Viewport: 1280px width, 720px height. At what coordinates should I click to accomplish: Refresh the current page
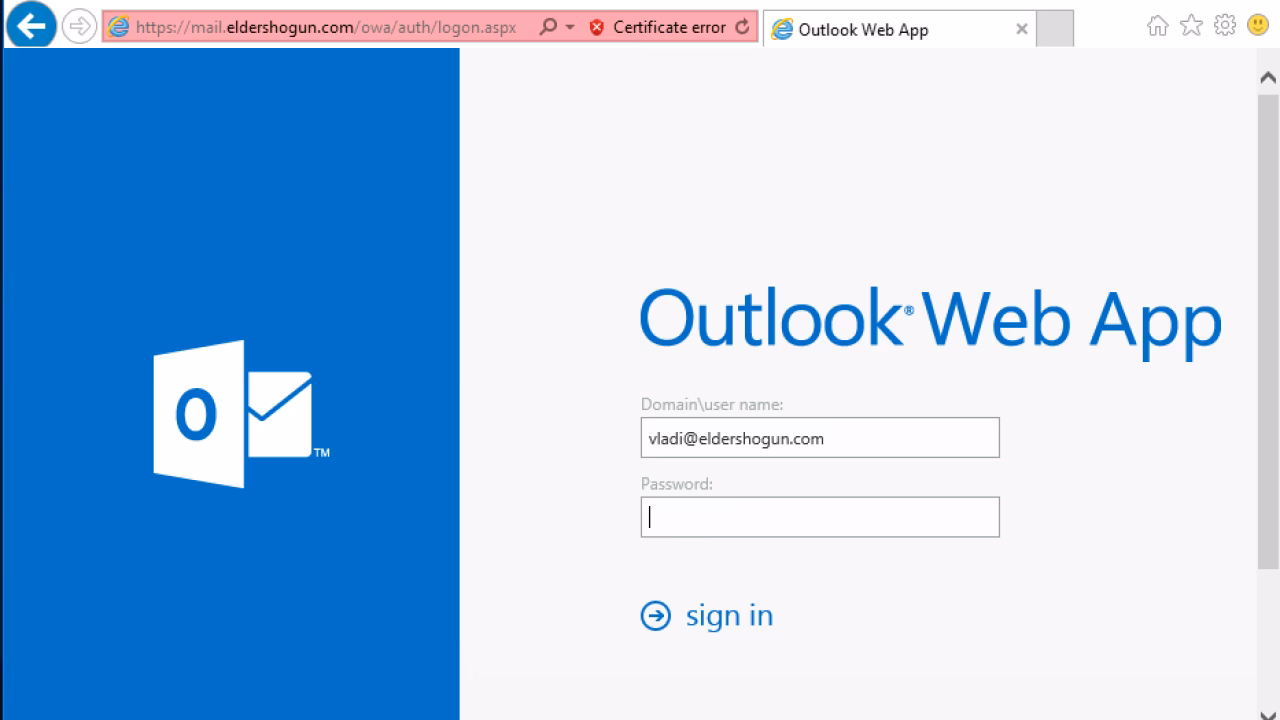coord(743,27)
